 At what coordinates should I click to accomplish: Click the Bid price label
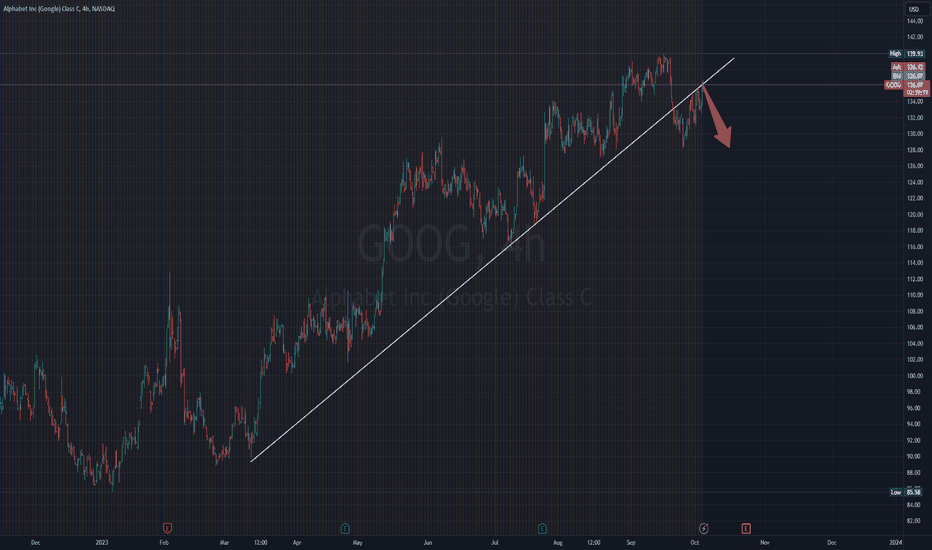click(x=908, y=76)
